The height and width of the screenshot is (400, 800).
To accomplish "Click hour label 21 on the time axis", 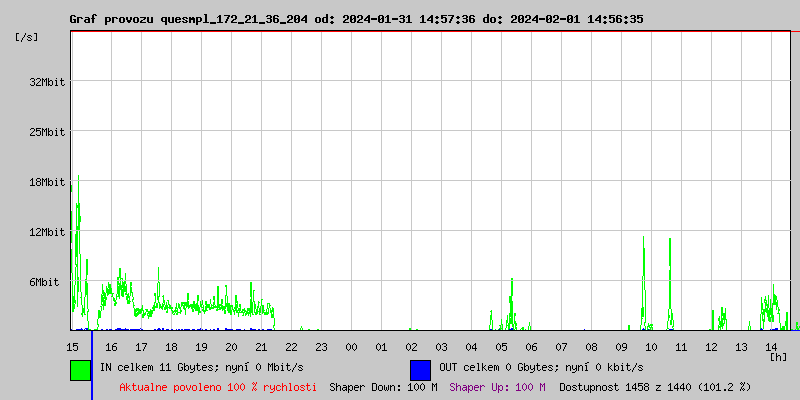I will click(x=261, y=347).
